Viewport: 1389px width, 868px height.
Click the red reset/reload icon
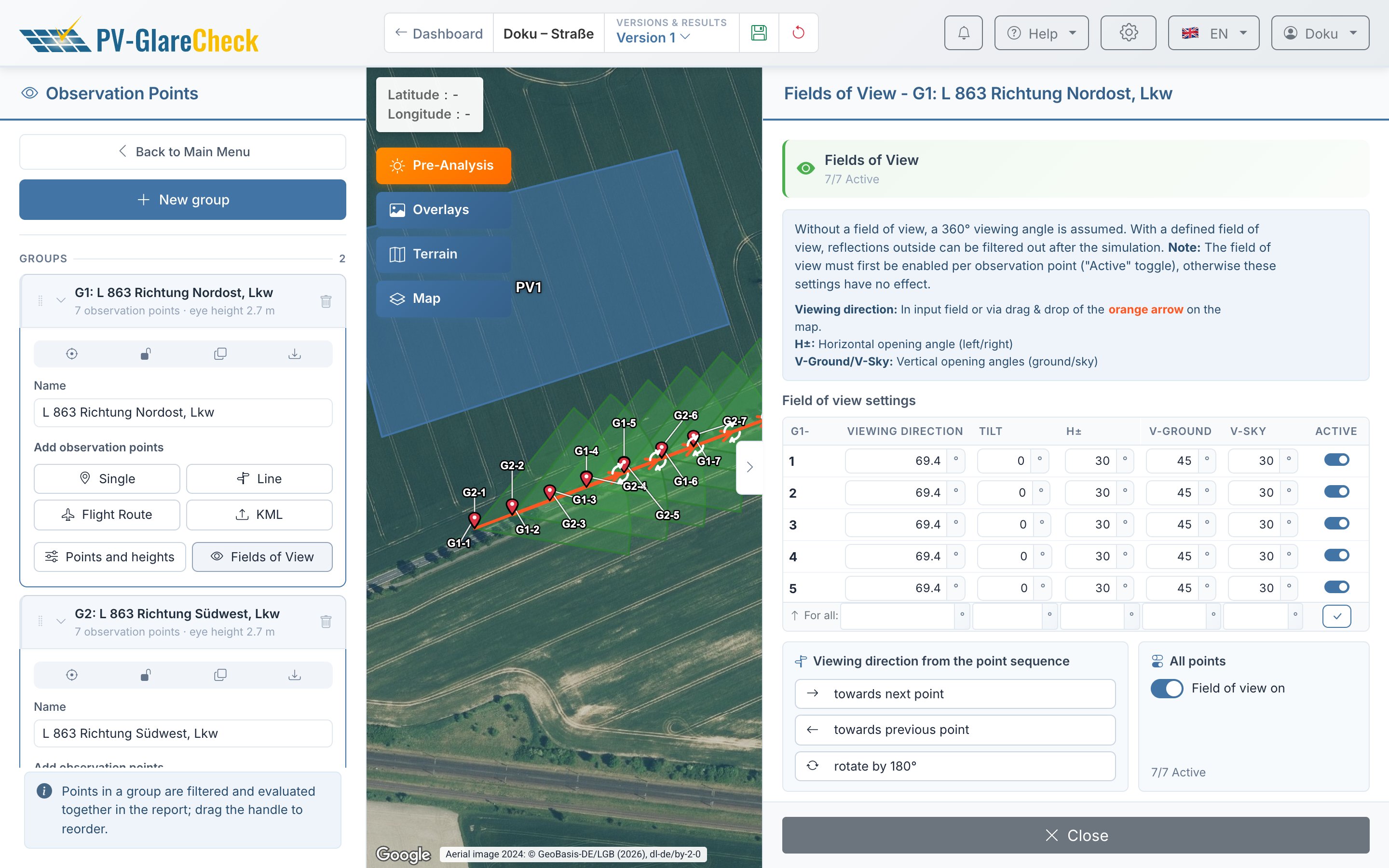[x=798, y=33]
